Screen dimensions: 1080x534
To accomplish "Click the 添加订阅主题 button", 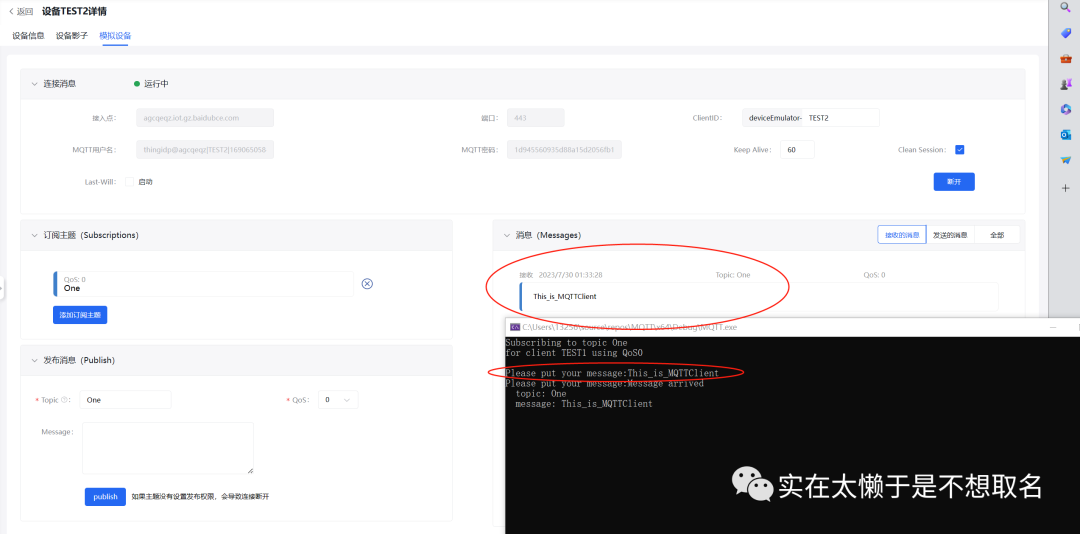I will coord(80,315).
